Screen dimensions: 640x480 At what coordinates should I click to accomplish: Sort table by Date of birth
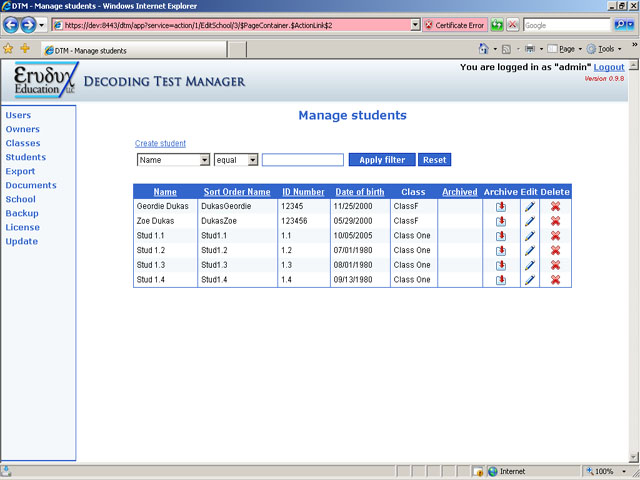(360, 192)
